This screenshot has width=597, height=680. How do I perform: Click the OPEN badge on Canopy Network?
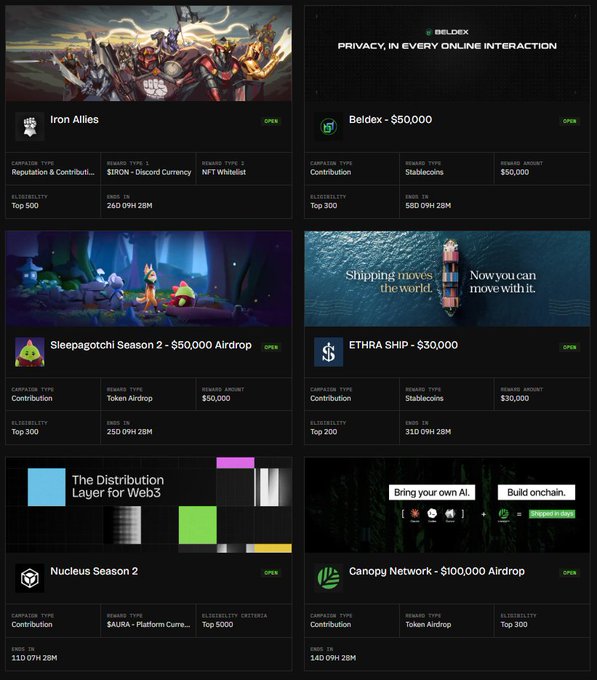570,573
